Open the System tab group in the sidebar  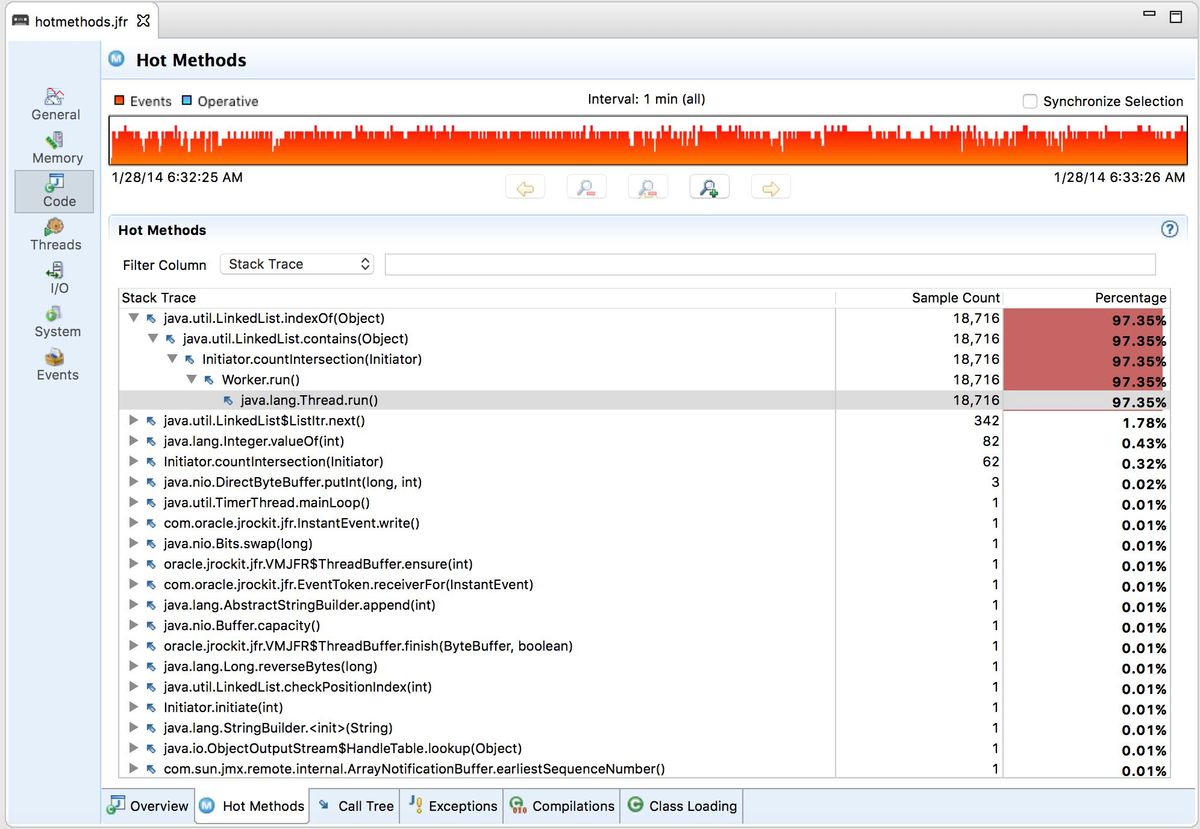click(57, 321)
